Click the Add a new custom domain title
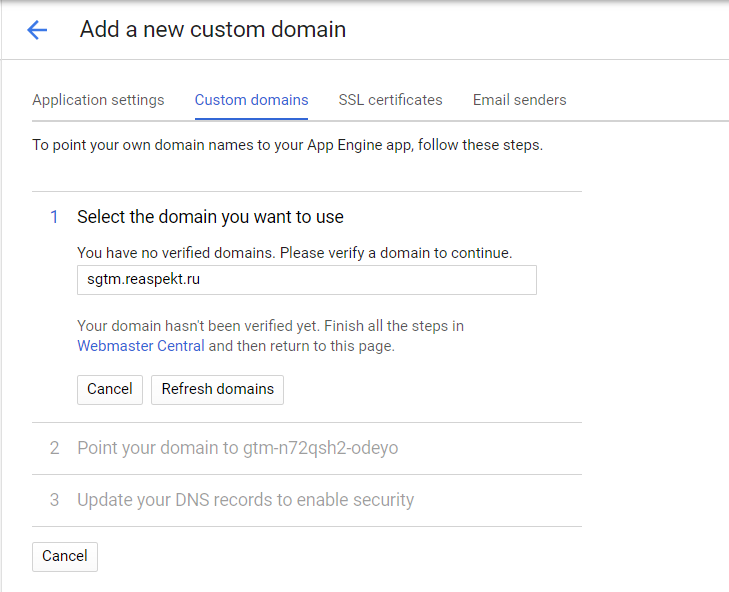The image size is (729, 592). pyautogui.click(x=213, y=30)
